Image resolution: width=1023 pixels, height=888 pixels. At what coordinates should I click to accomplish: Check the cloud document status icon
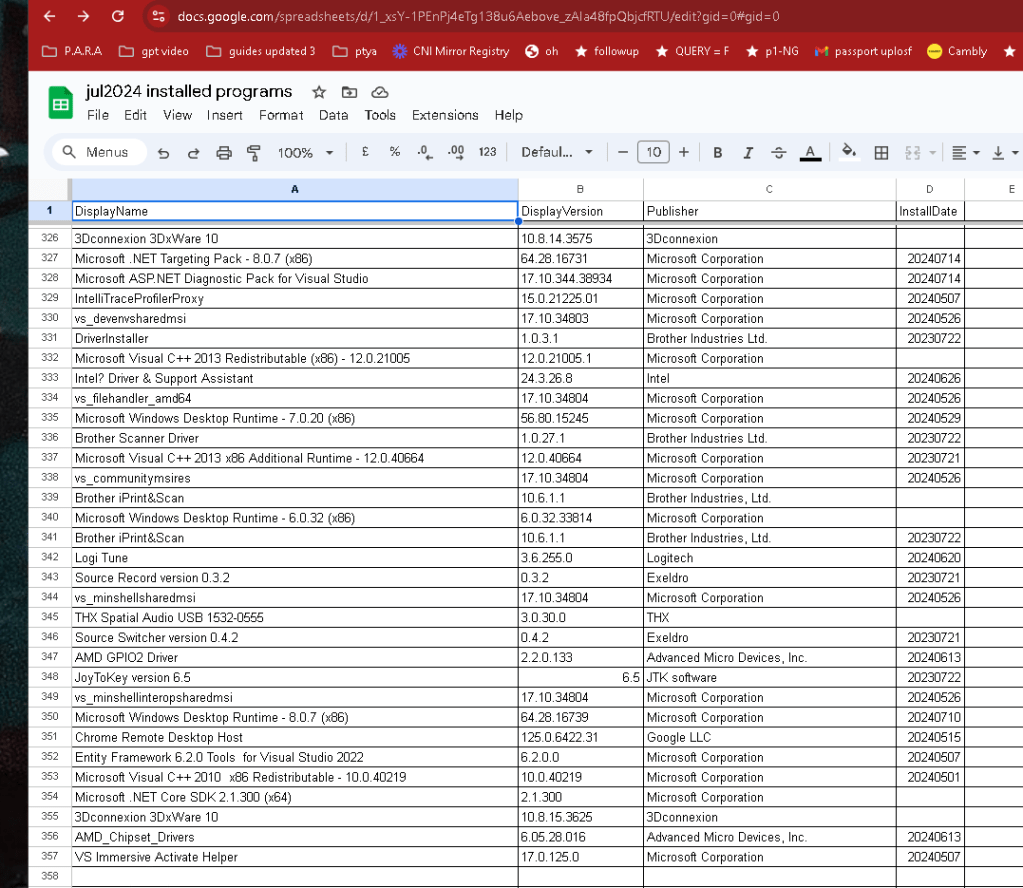(x=380, y=92)
